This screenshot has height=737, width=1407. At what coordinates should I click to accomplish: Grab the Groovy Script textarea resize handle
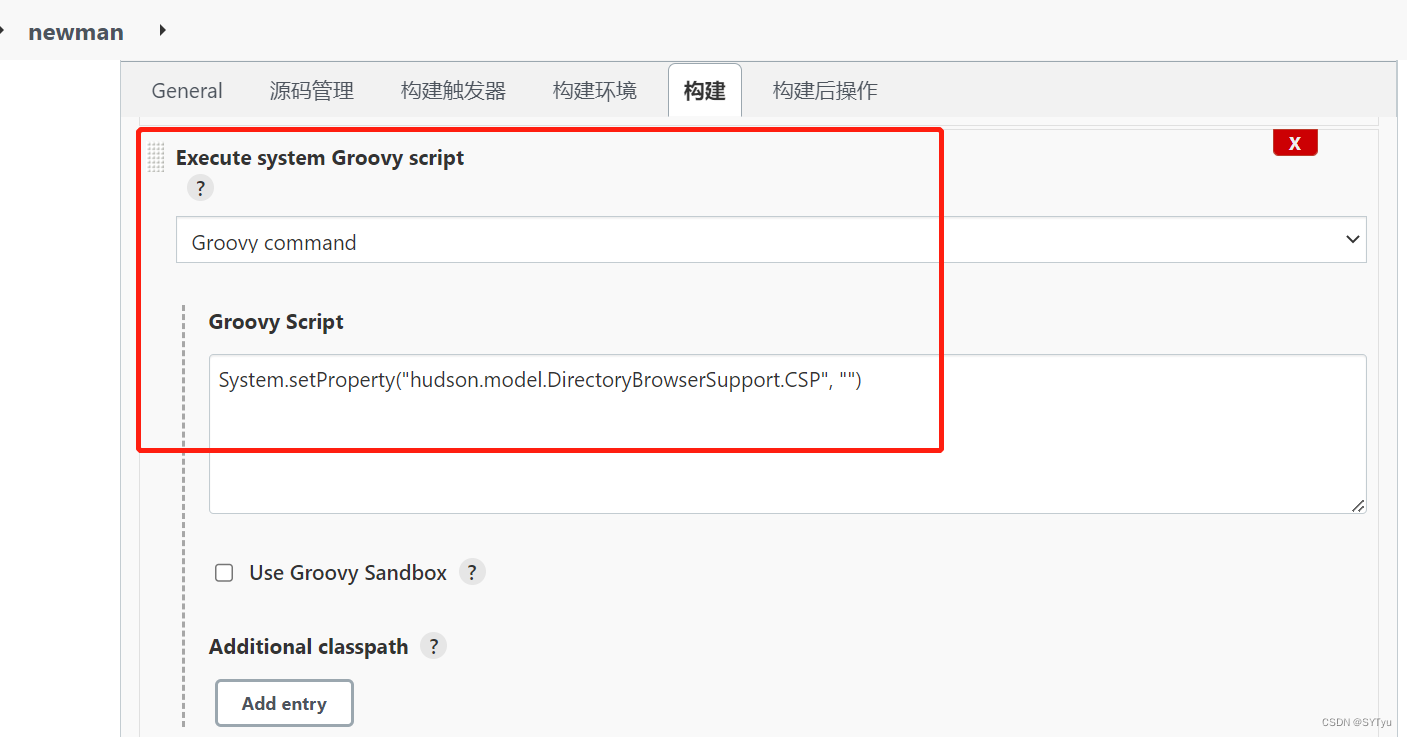click(x=1358, y=506)
